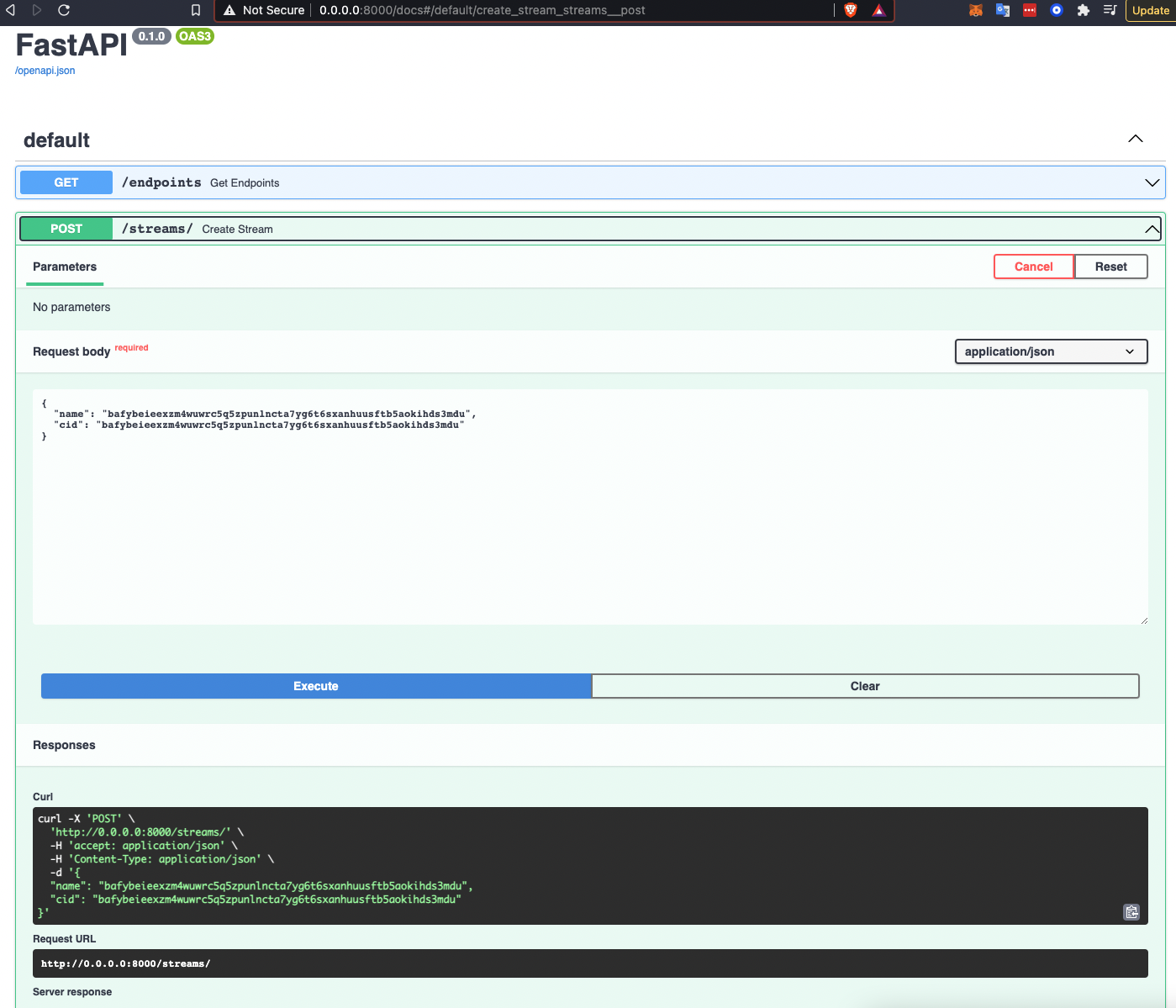Click the address bar URL
Viewport: 1176px width, 1008px height.
click(x=482, y=10)
